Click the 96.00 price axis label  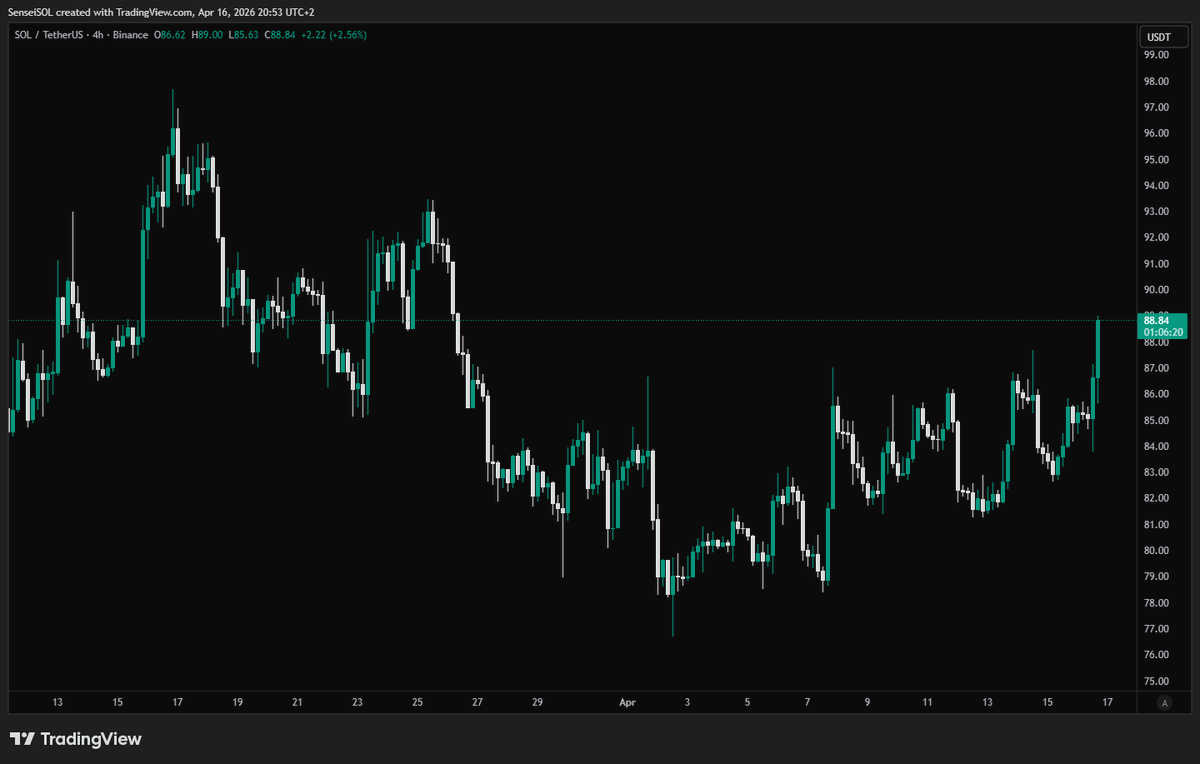[1157, 133]
